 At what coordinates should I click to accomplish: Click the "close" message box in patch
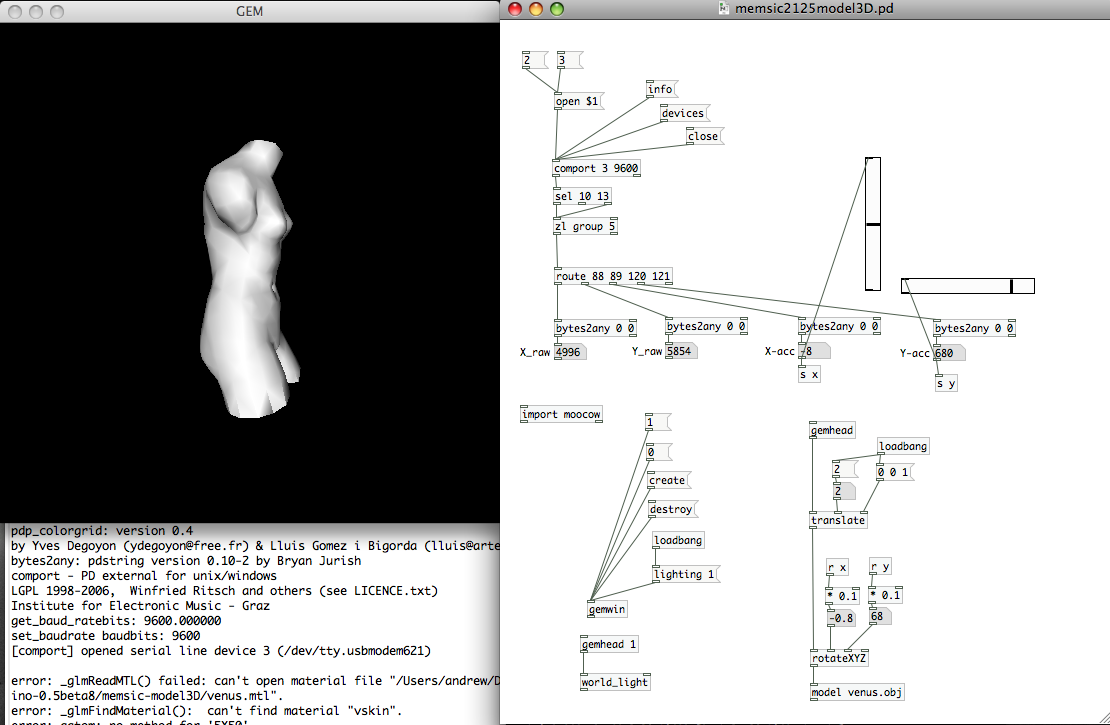705,137
